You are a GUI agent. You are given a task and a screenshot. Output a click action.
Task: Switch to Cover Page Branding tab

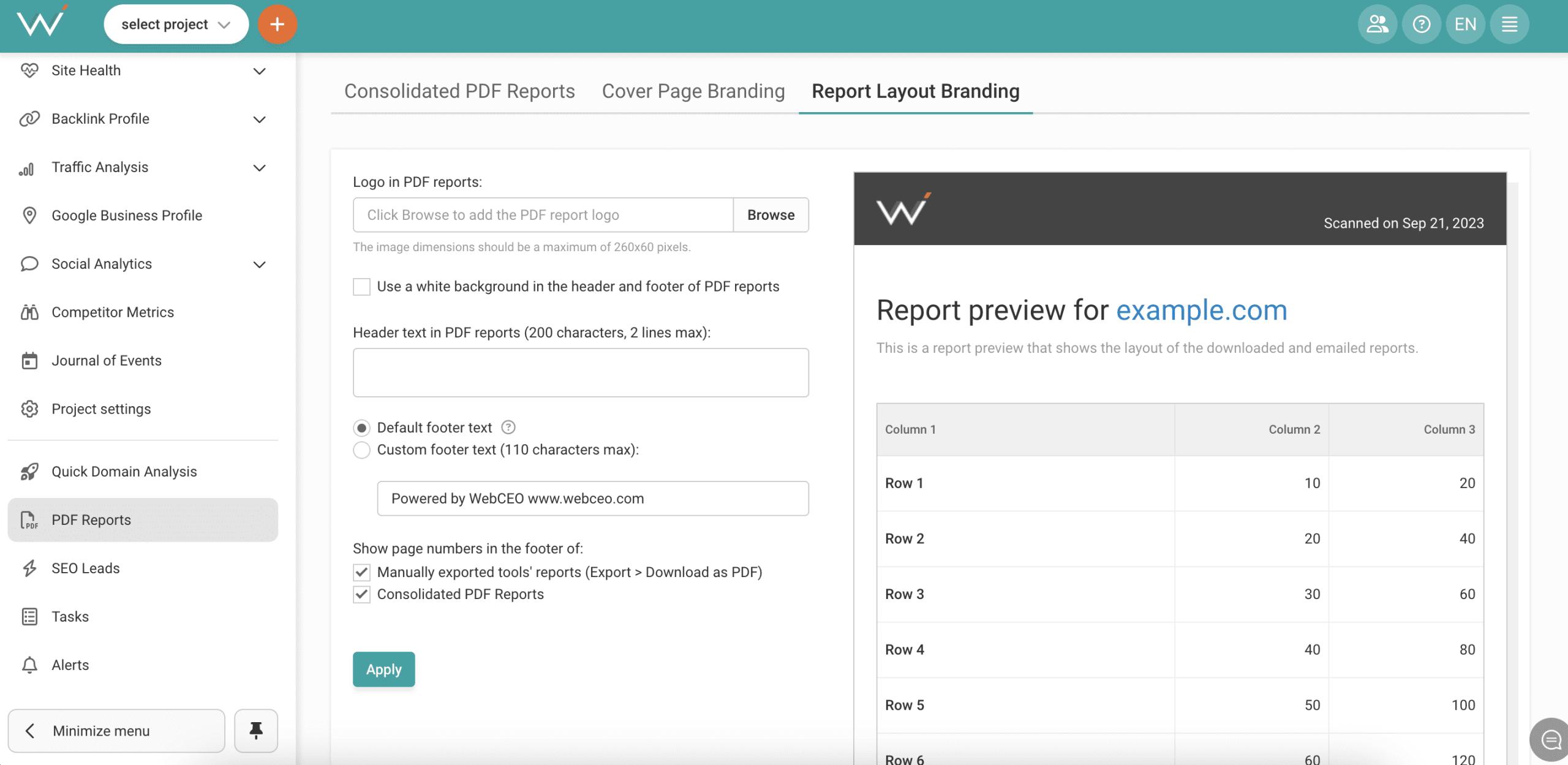point(693,91)
